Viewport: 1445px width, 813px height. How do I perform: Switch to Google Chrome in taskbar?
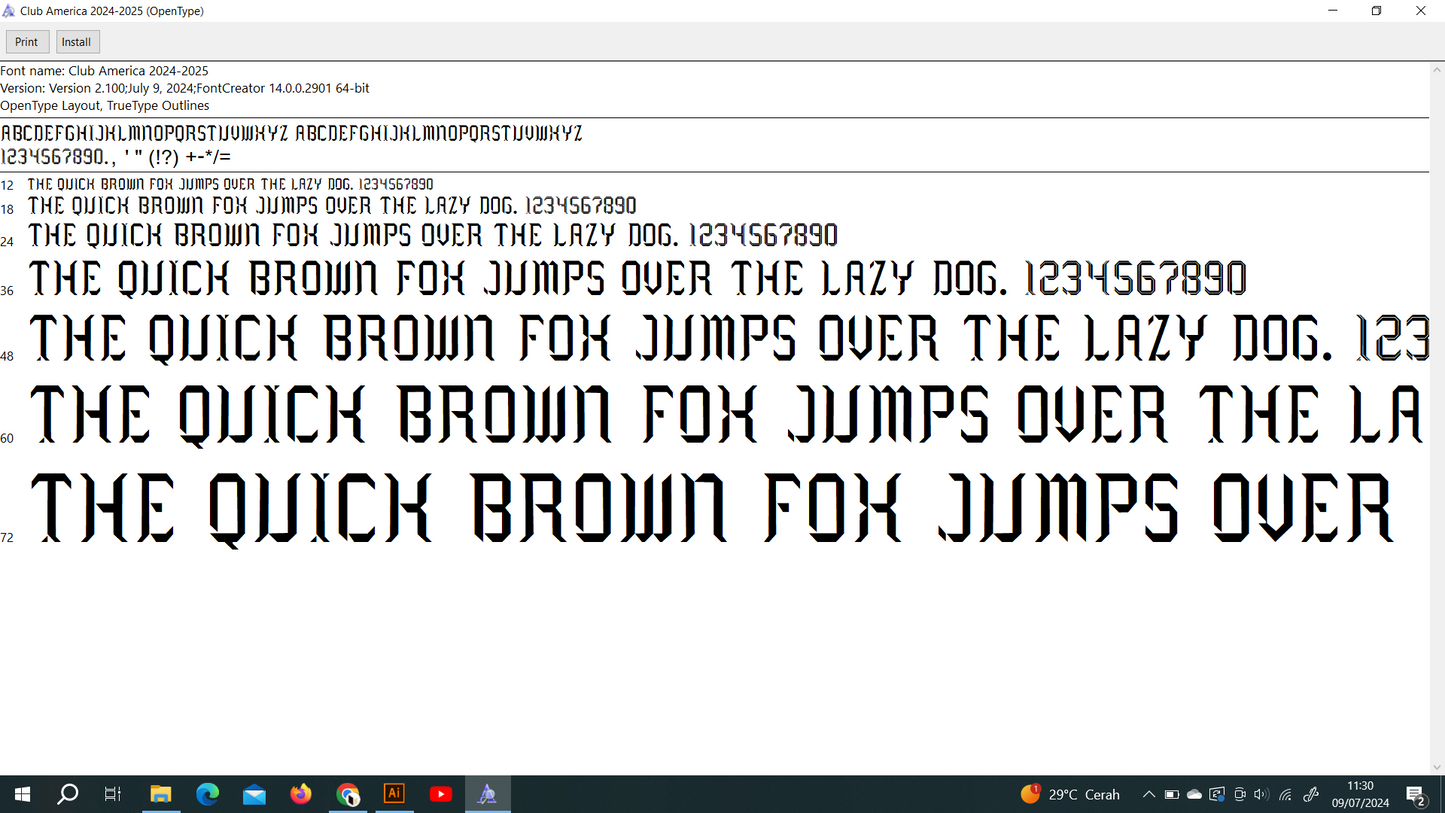[x=348, y=794]
